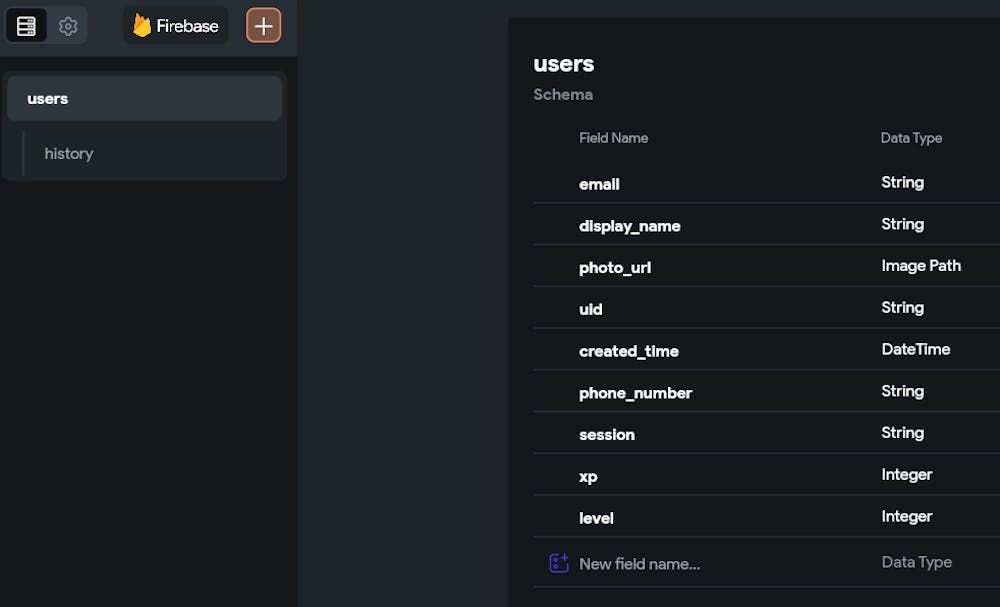Select the display_name field row
The image size is (1000, 607).
(630, 226)
